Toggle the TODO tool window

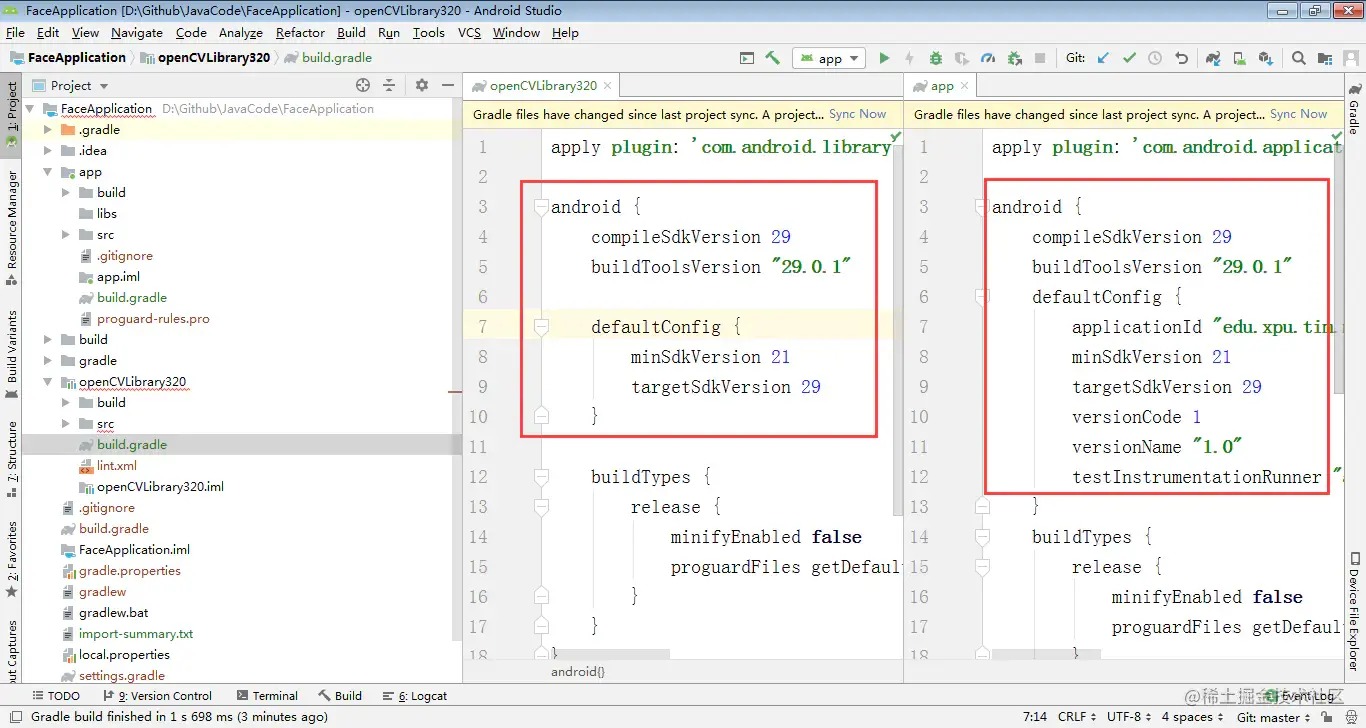tap(56, 696)
